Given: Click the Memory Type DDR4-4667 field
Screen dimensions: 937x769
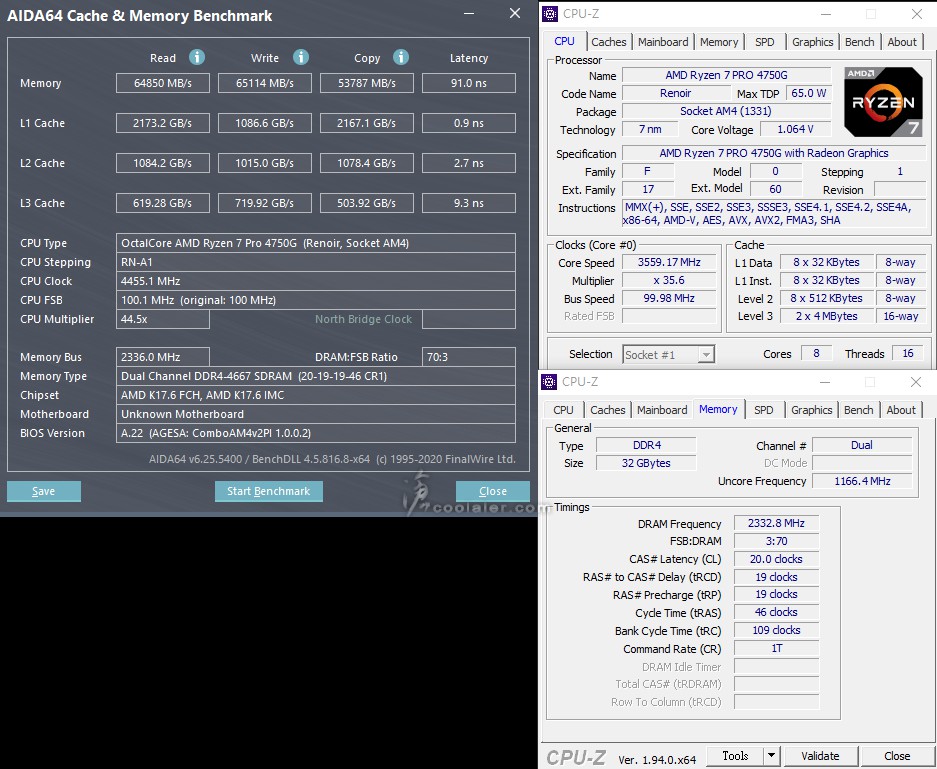Looking at the screenshot, I should [x=316, y=376].
